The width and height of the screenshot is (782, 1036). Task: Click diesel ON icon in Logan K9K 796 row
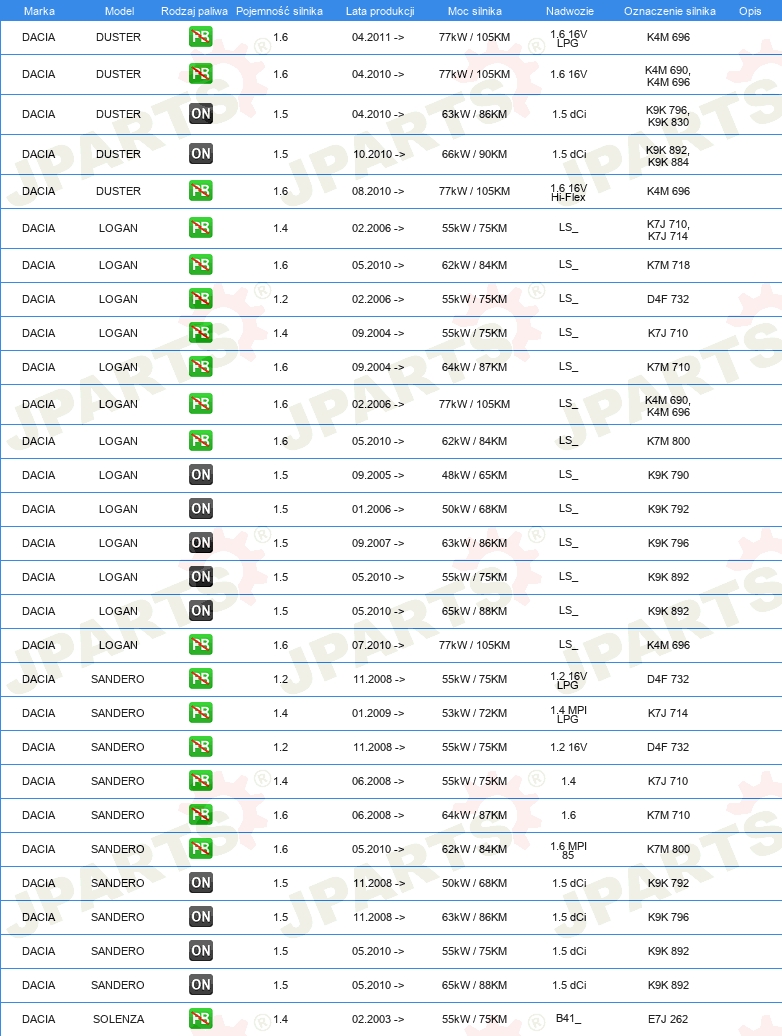pos(201,542)
